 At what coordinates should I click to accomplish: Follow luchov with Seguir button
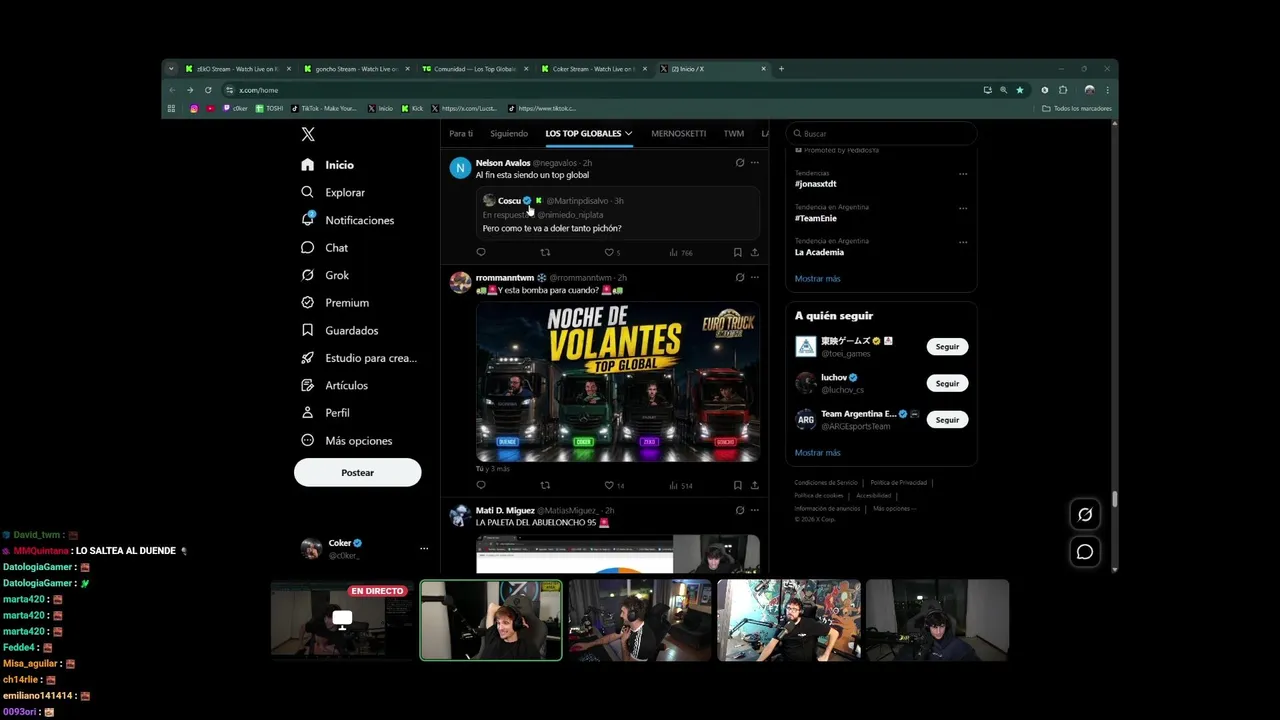[x=947, y=383]
